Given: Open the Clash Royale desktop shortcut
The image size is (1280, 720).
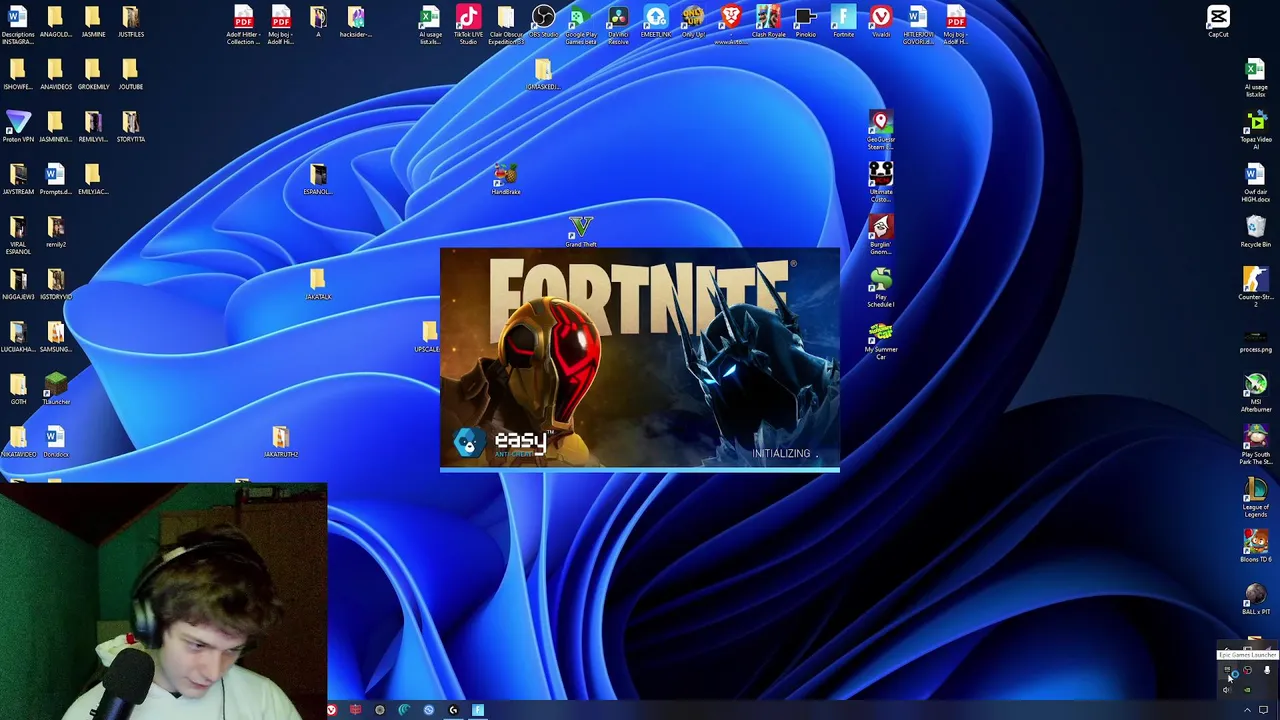Looking at the screenshot, I should tap(768, 22).
